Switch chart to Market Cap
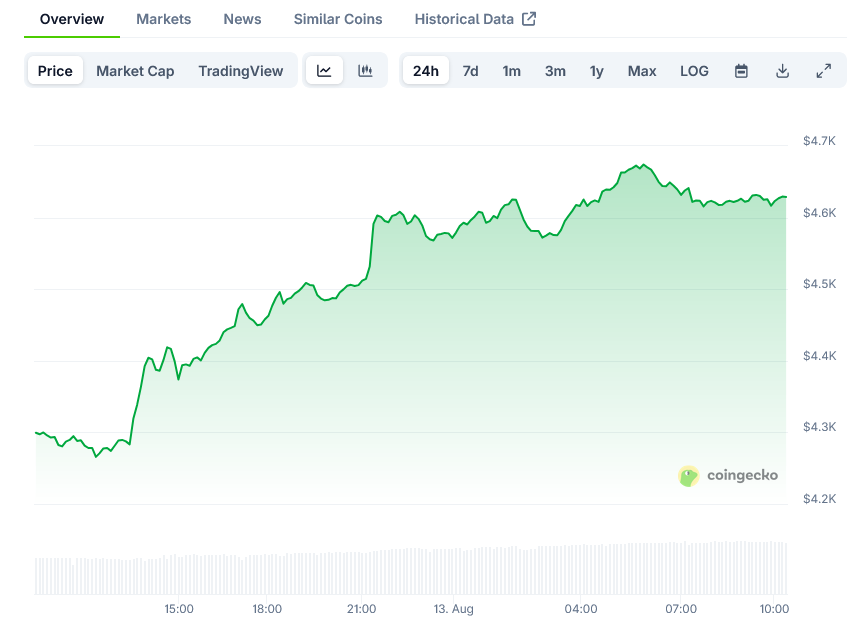Screen dimensions: 847x627 (x=135, y=71)
